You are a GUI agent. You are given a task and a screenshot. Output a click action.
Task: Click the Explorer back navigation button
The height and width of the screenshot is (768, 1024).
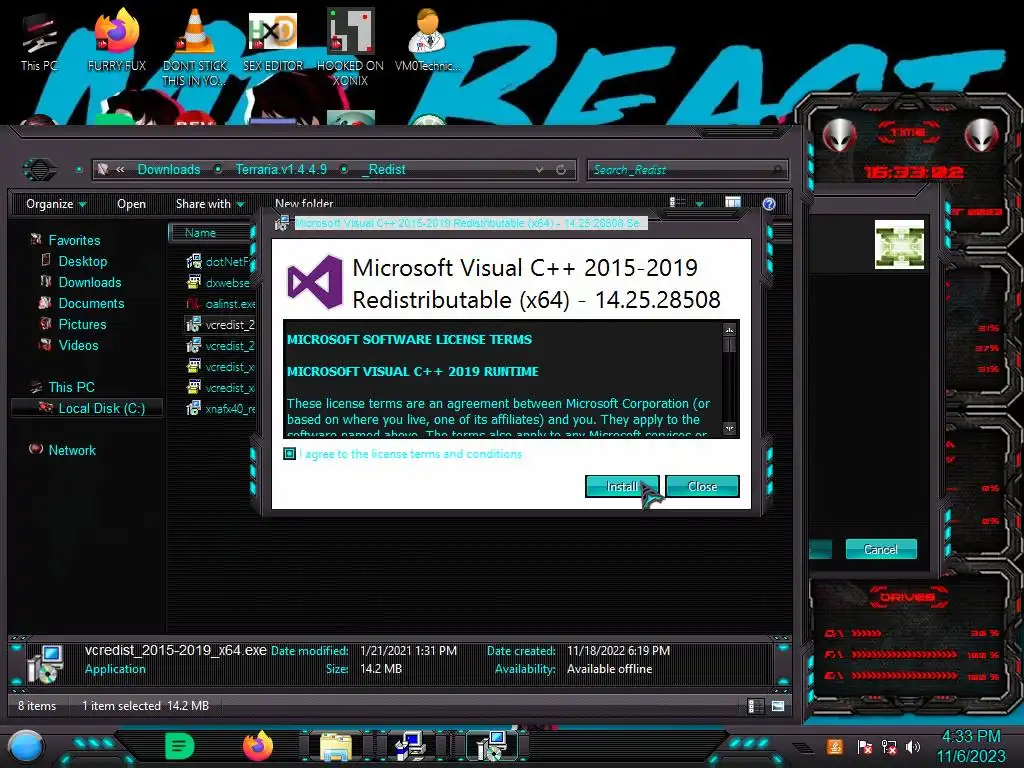[x=40, y=170]
